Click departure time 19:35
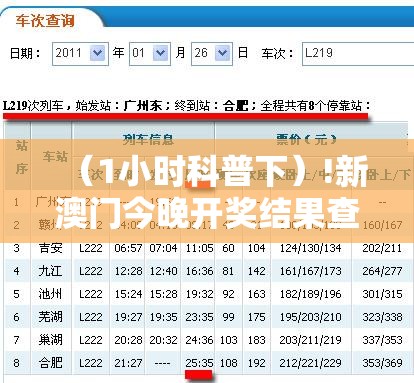Image resolution: width=414 pixels, height=383 pixels. pyautogui.click(x=163, y=317)
